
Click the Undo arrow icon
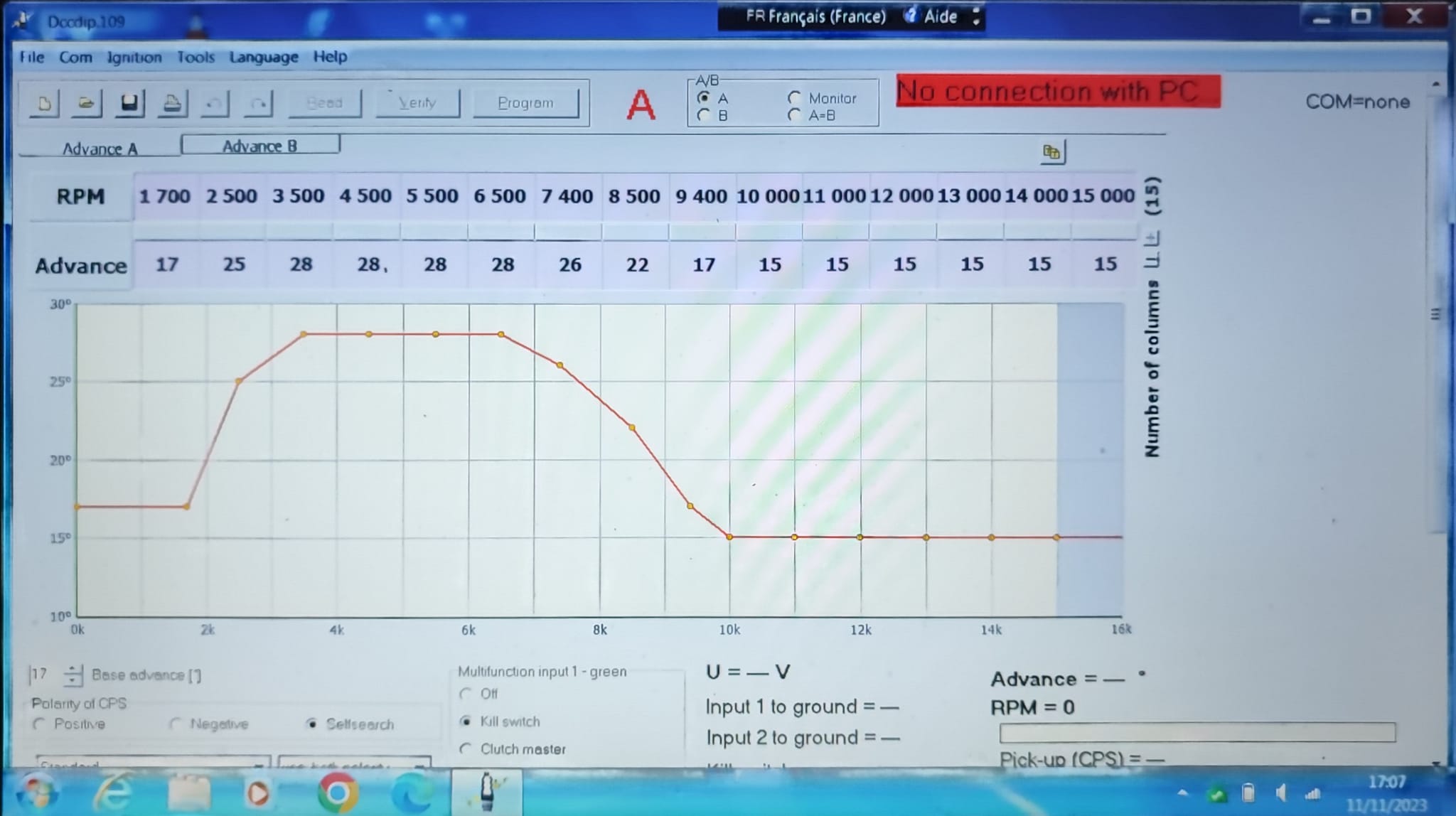tap(214, 104)
